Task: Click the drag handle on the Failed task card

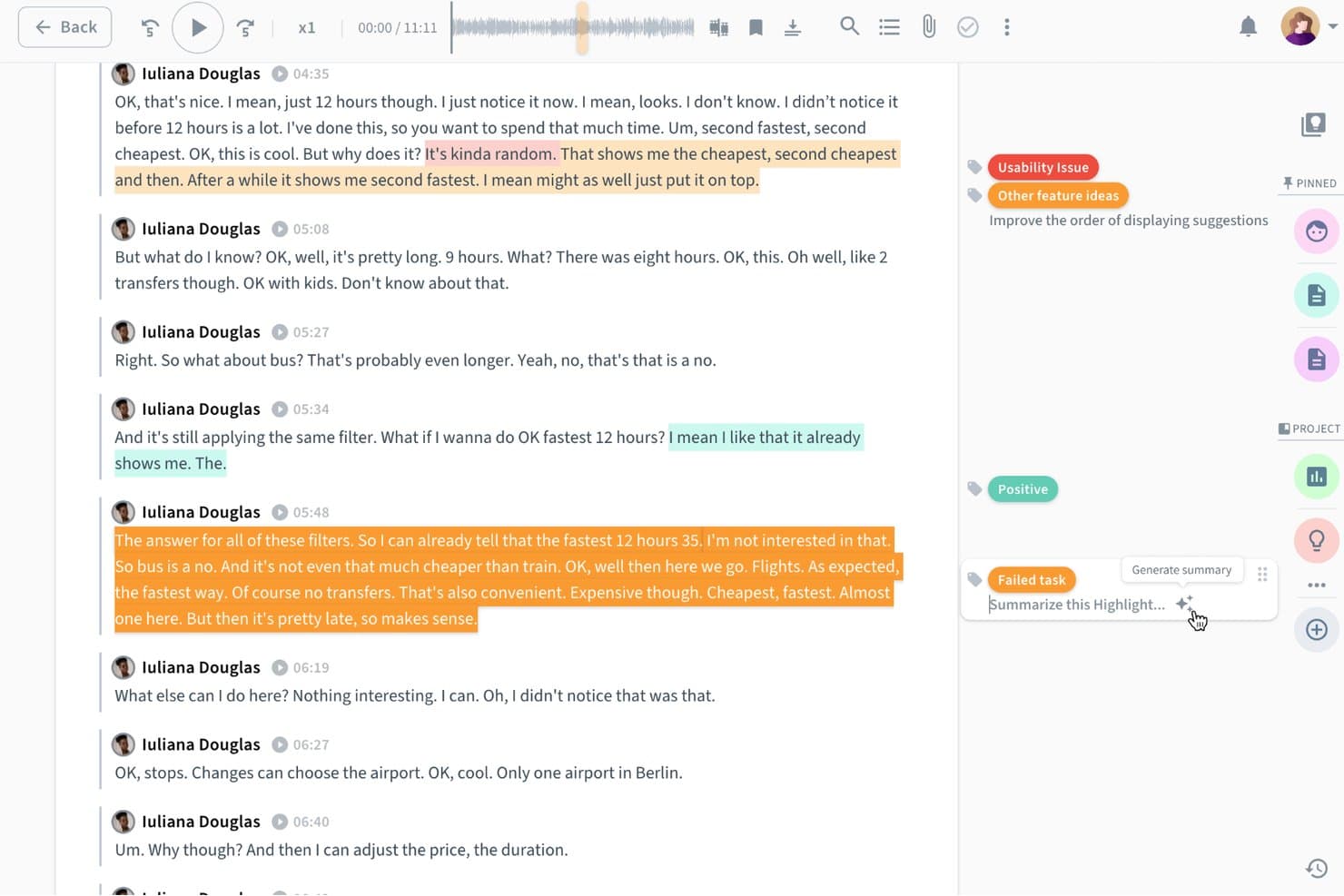Action: [1262, 575]
